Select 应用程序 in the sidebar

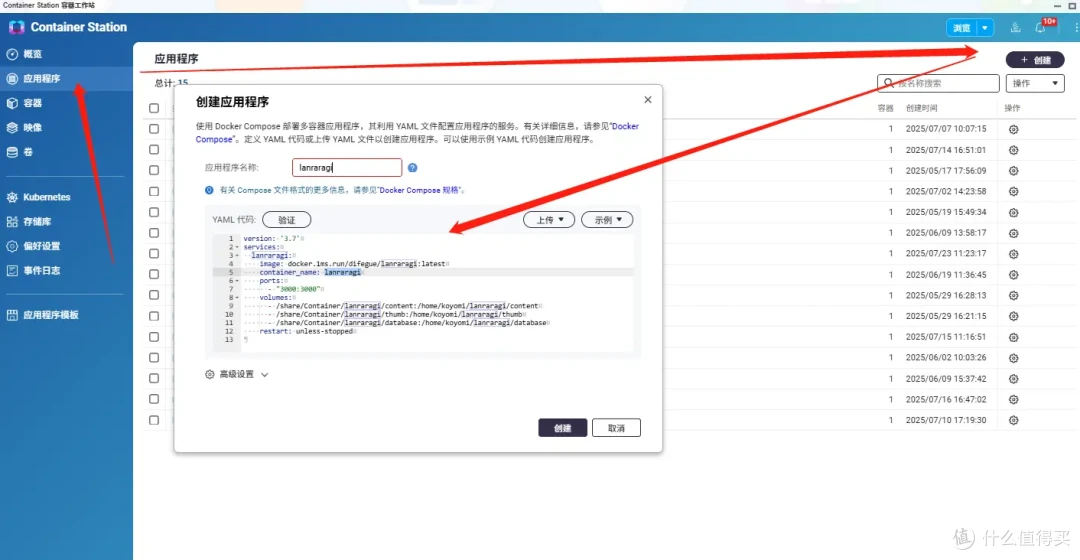[x=66, y=79]
